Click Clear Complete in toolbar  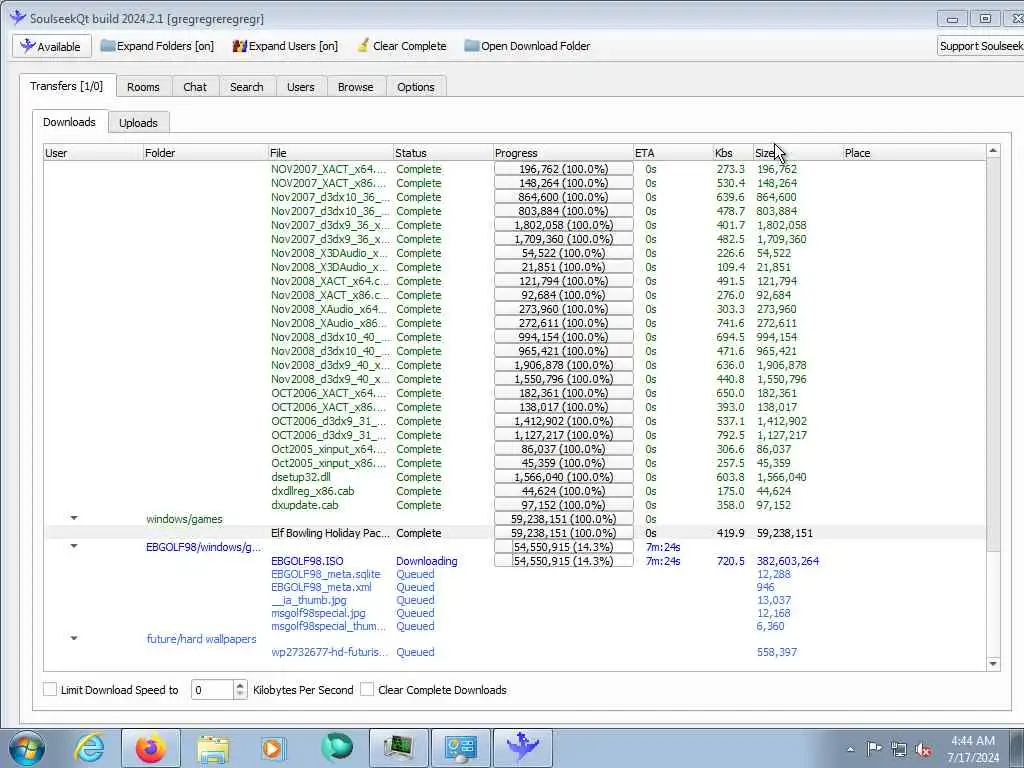click(402, 46)
